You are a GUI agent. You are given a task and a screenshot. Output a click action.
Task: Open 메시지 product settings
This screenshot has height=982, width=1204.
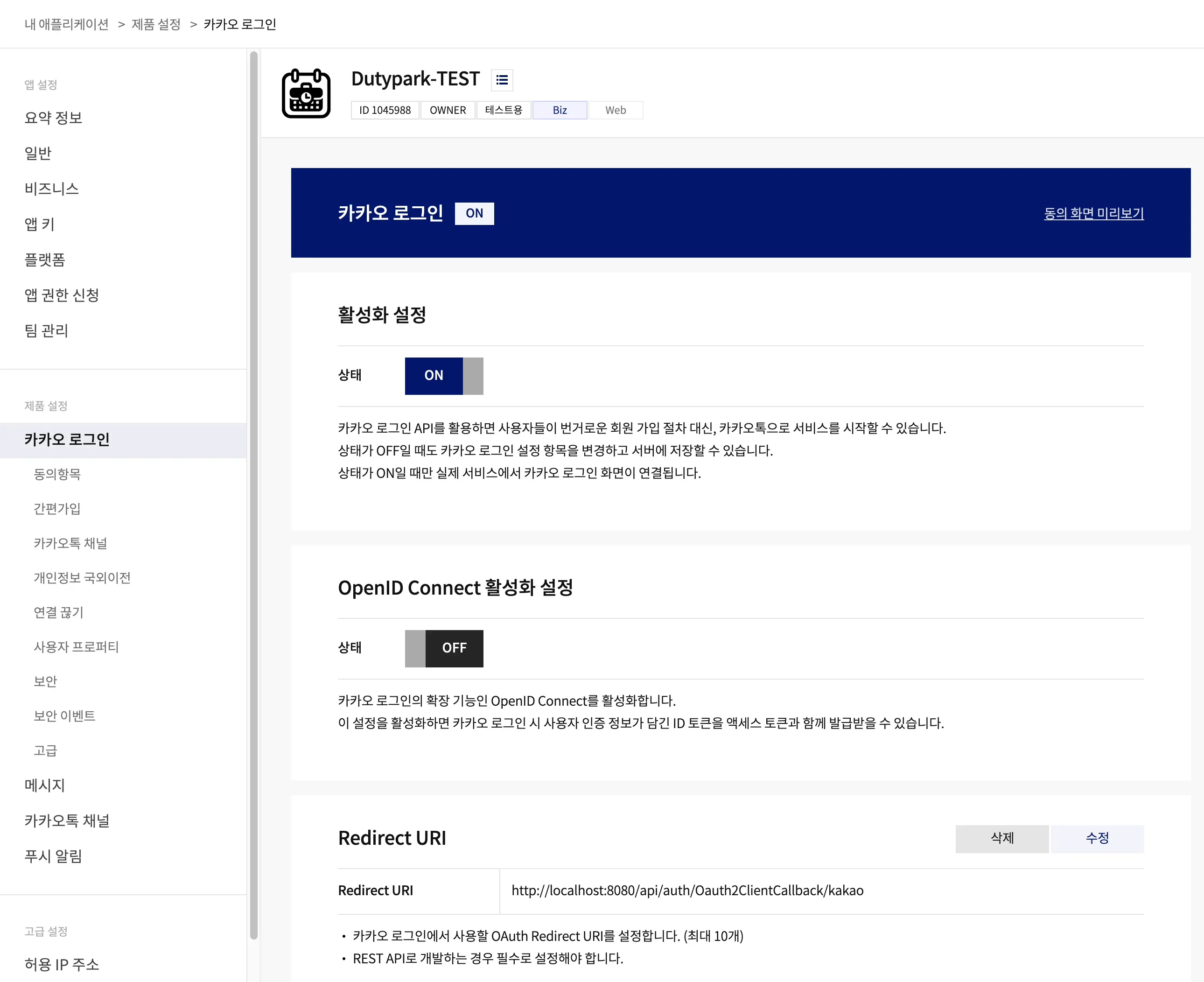pos(45,785)
